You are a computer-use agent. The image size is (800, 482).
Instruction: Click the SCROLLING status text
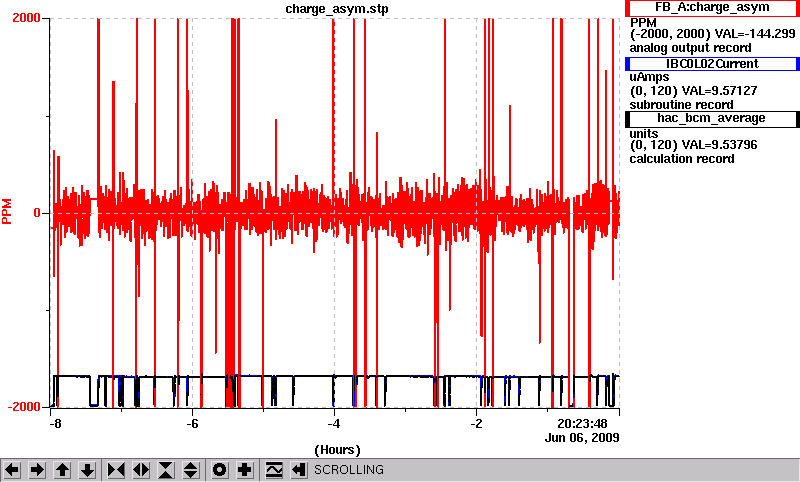(349, 470)
